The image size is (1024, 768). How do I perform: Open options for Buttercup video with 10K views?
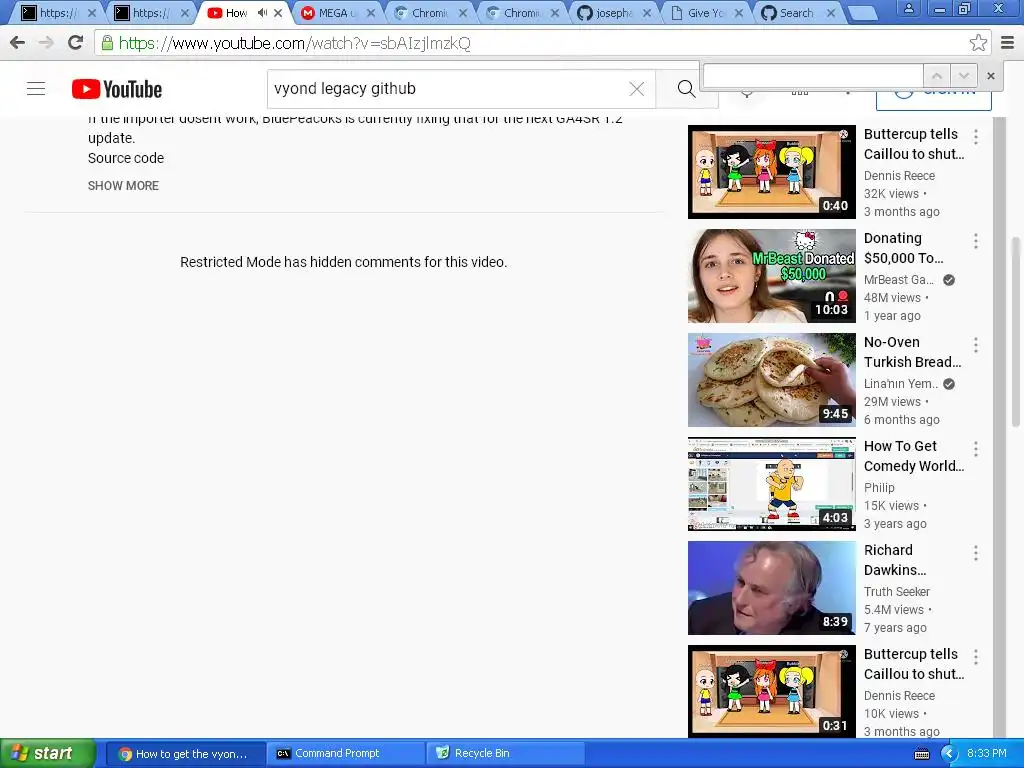click(x=976, y=657)
